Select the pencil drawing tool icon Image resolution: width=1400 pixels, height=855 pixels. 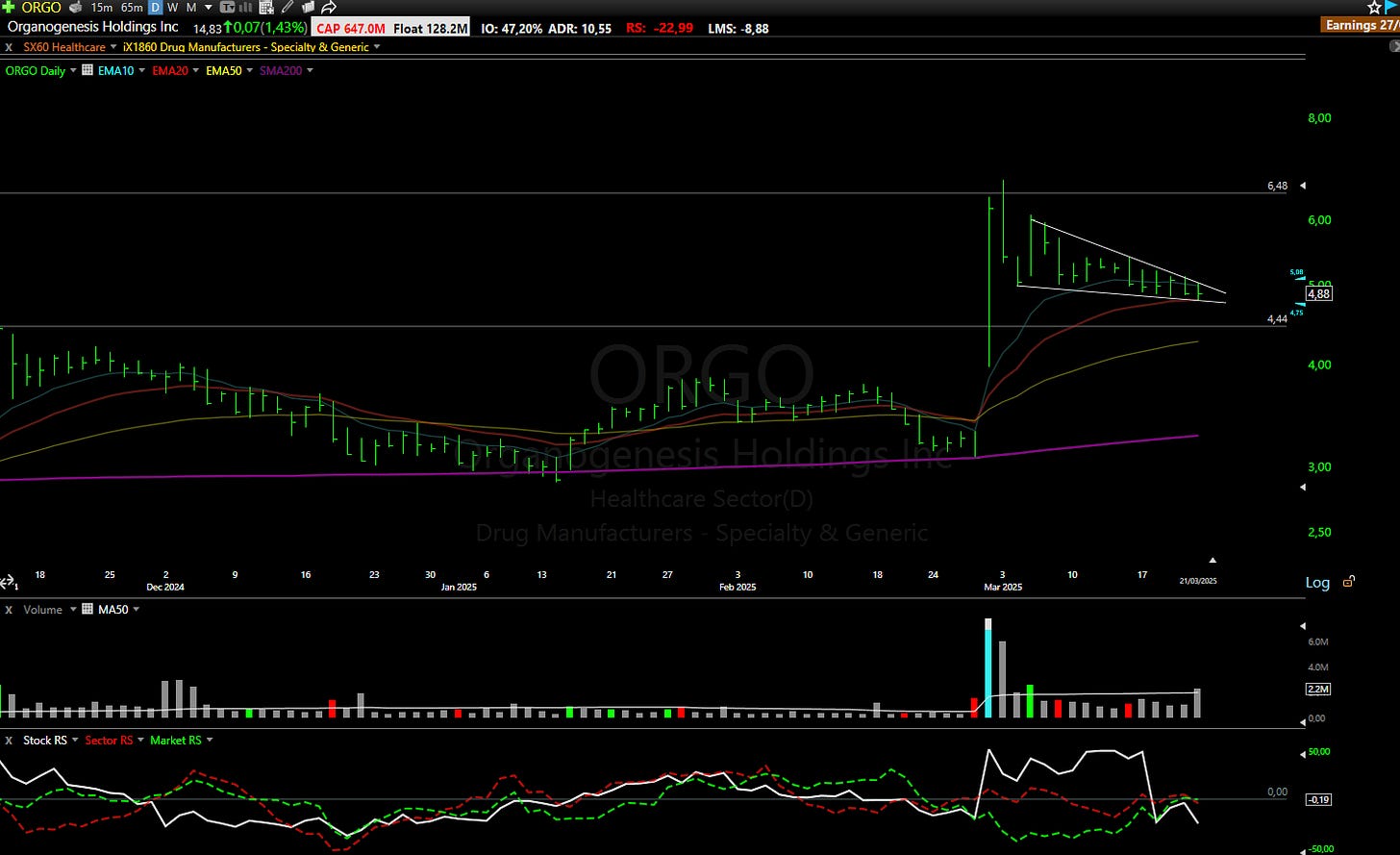tap(287, 7)
